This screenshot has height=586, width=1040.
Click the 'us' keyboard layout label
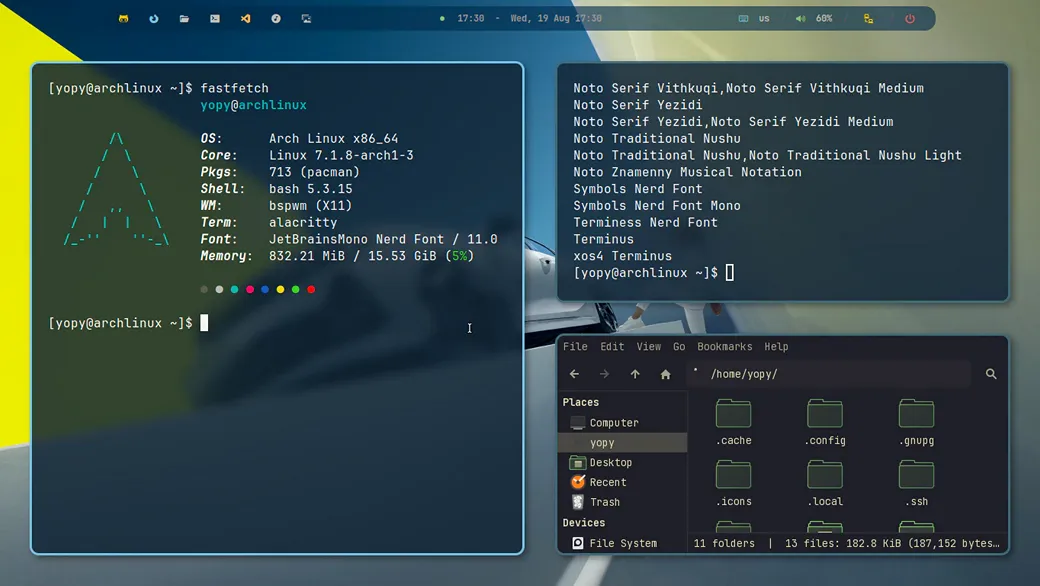(x=764, y=19)
